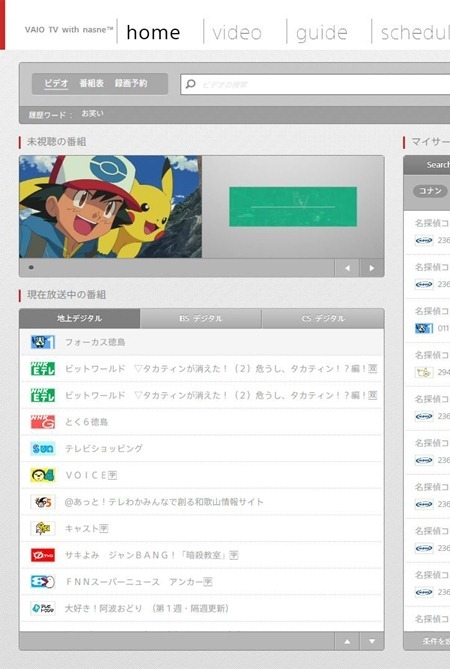Open the guide tab

point(321,33)
